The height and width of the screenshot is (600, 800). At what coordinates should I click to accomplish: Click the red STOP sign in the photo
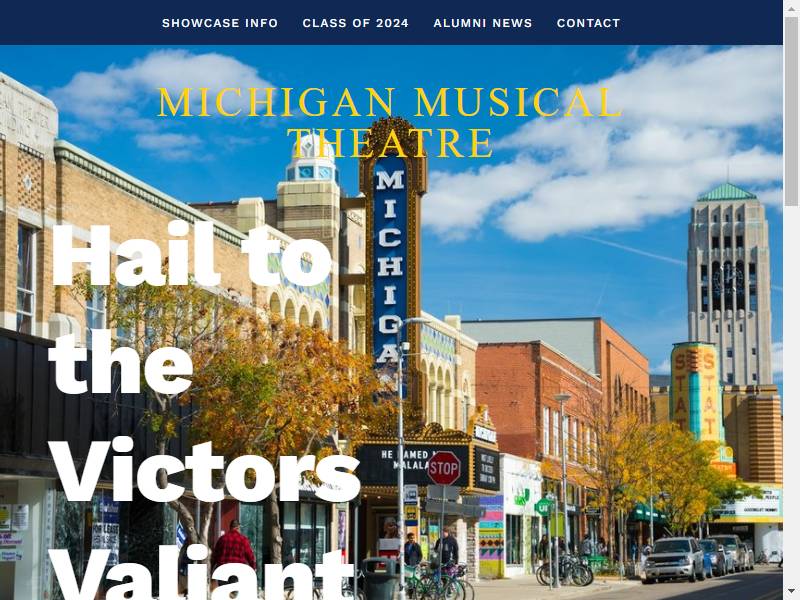coord(443,468)
